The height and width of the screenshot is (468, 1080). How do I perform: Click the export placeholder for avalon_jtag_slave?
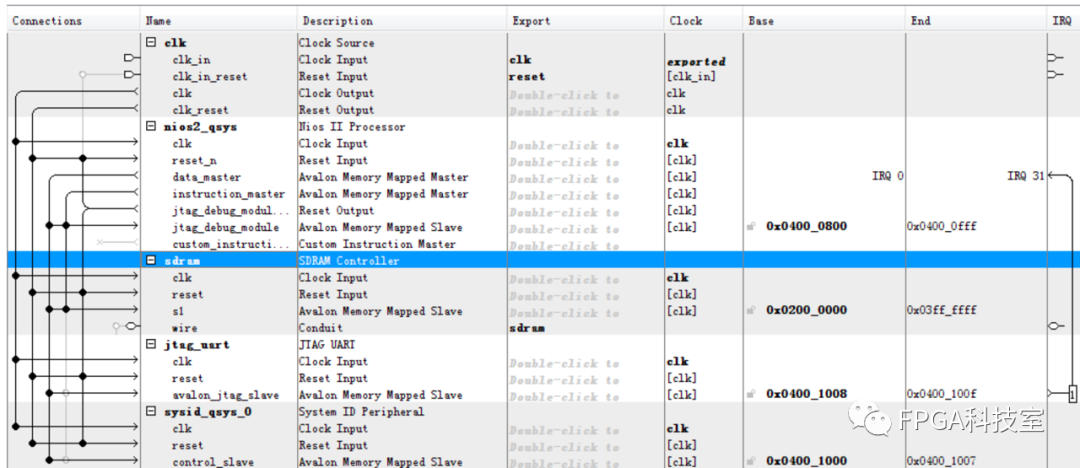564,396
